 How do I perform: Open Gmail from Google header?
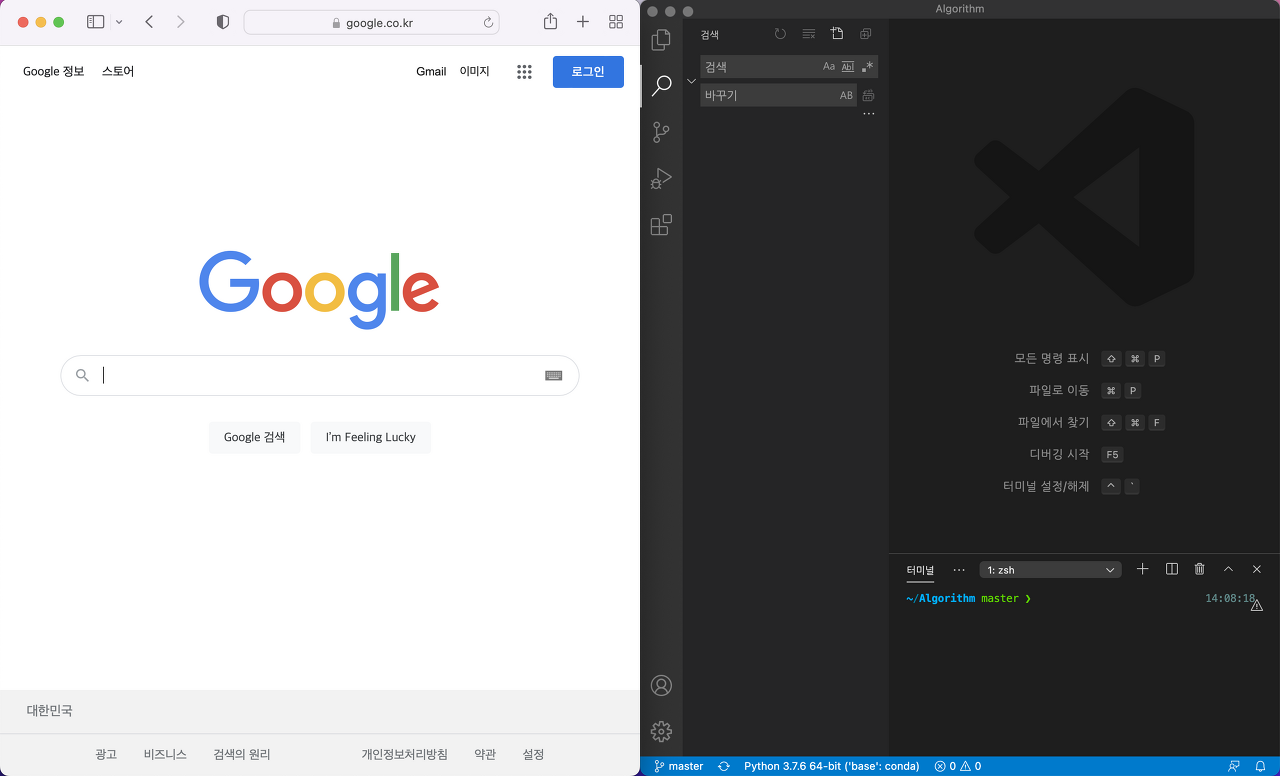click(x=431, y=71)
